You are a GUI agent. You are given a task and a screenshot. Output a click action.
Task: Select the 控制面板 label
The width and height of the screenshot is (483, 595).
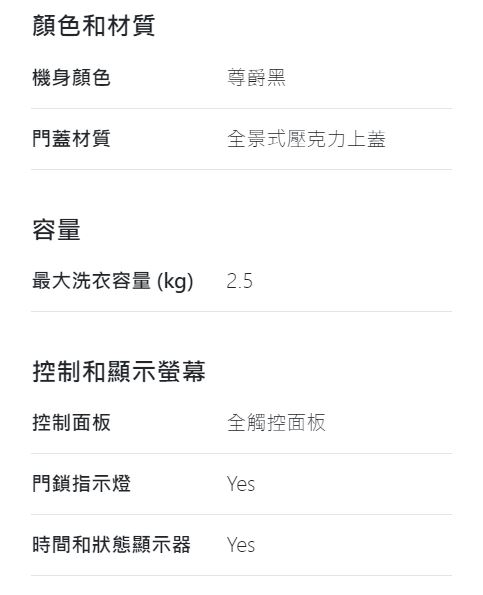tap(71, 422)
